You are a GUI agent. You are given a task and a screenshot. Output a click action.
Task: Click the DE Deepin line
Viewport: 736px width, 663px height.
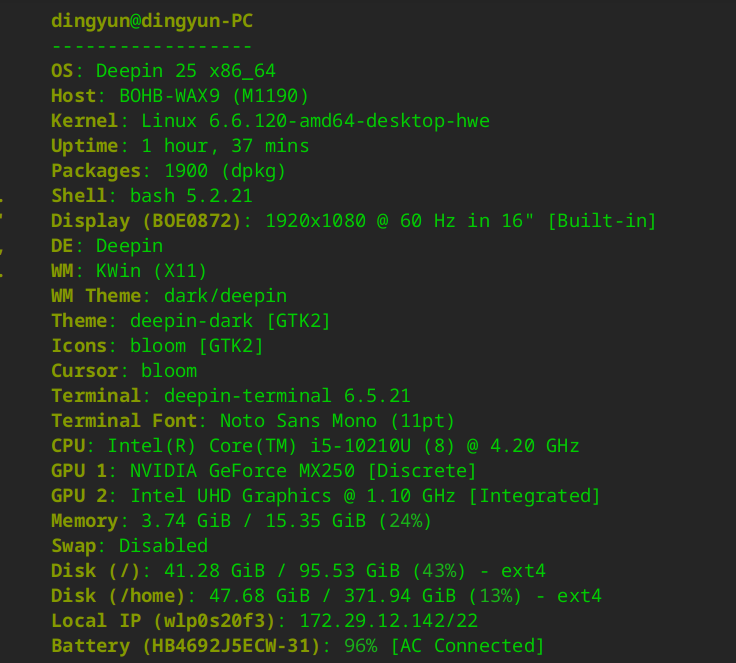107,246
